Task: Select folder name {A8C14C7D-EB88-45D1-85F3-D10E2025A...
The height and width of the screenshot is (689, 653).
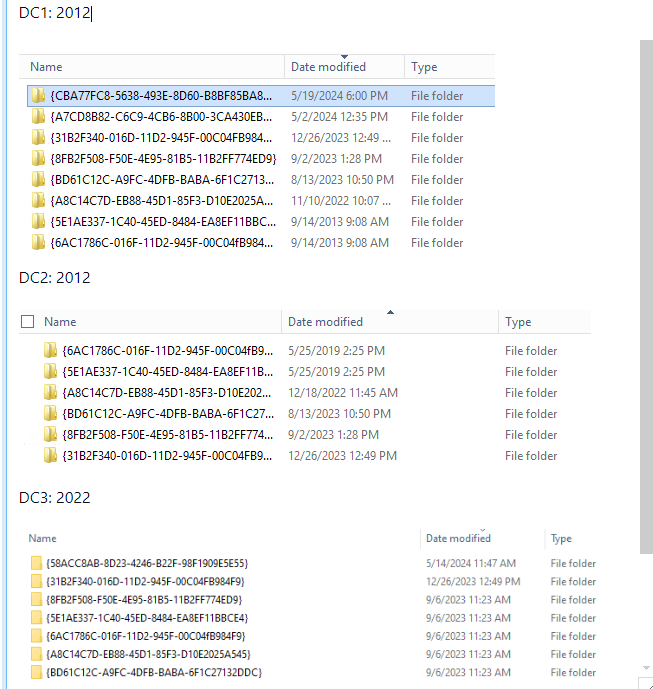Action: click(161, 201)
